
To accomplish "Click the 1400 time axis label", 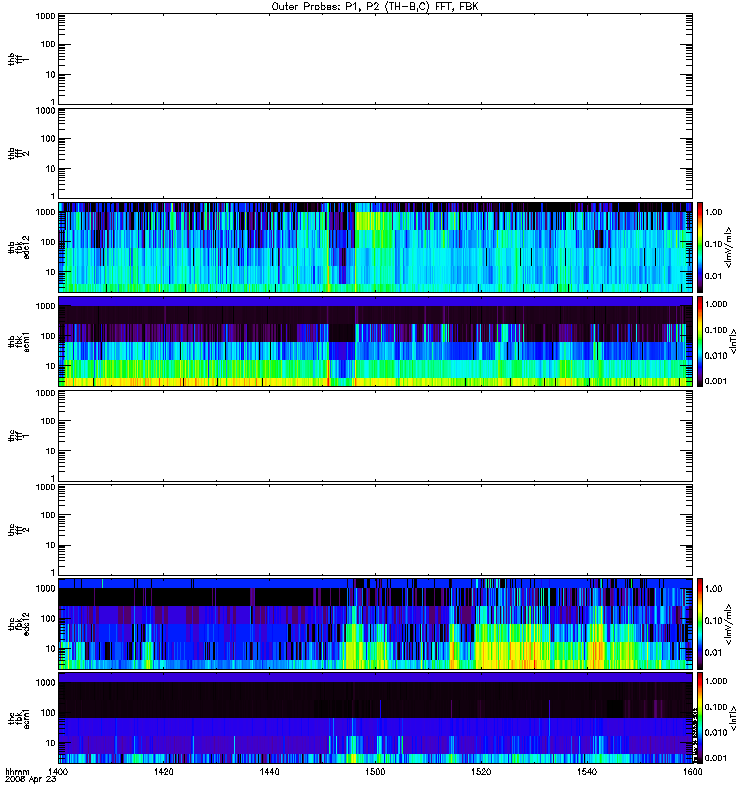I will 58,771.
